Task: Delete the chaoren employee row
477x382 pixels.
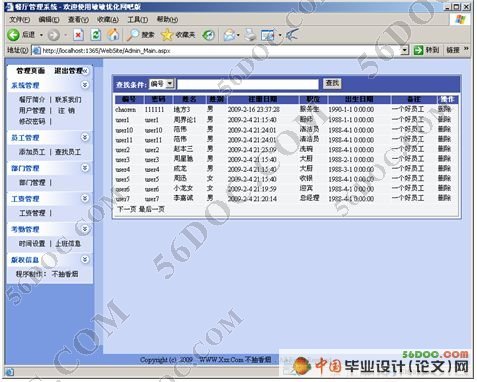Action: pos(444,109)
